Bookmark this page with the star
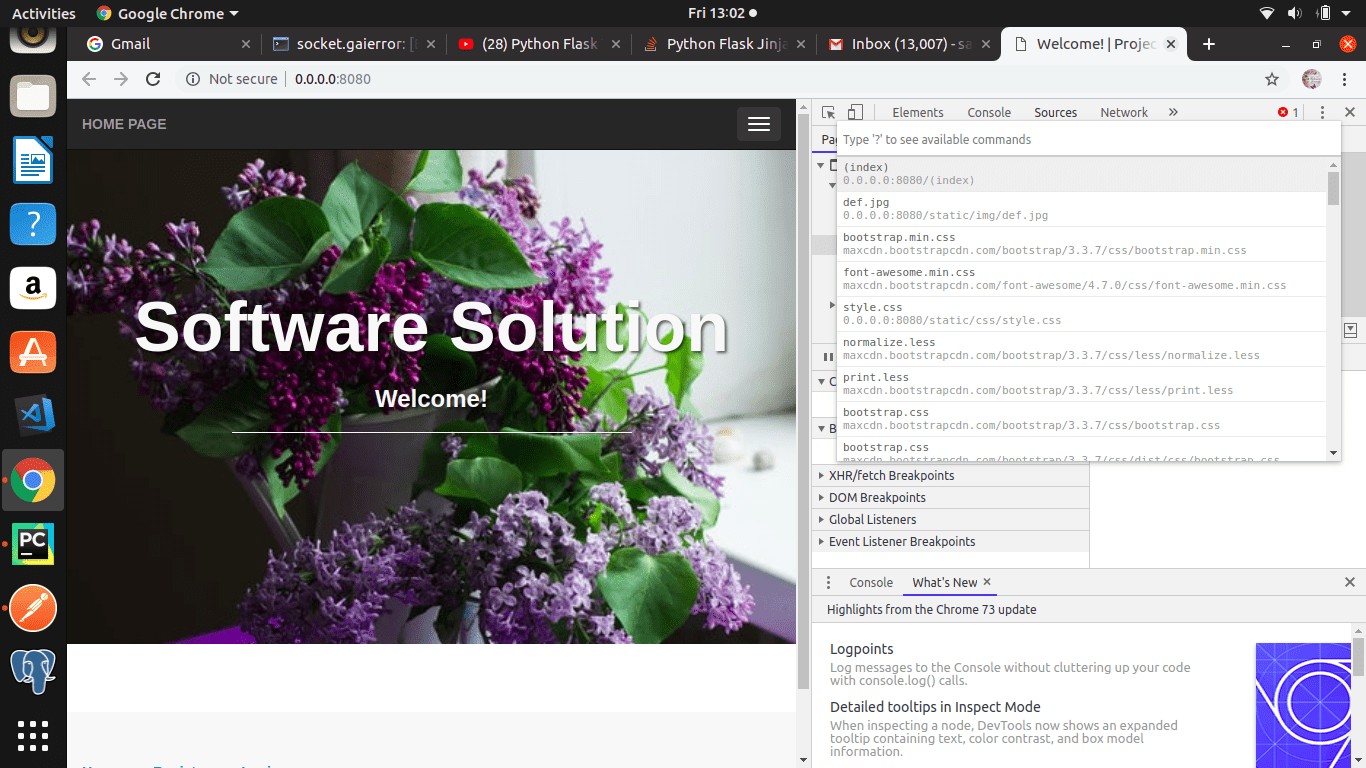 [1271, 78]
